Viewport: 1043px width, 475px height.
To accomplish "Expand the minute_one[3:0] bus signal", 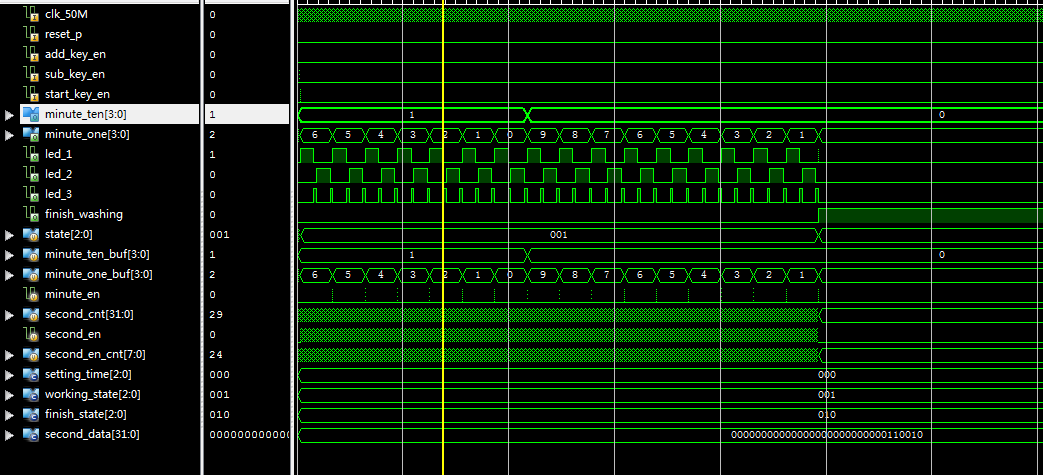I will (10, 135).
